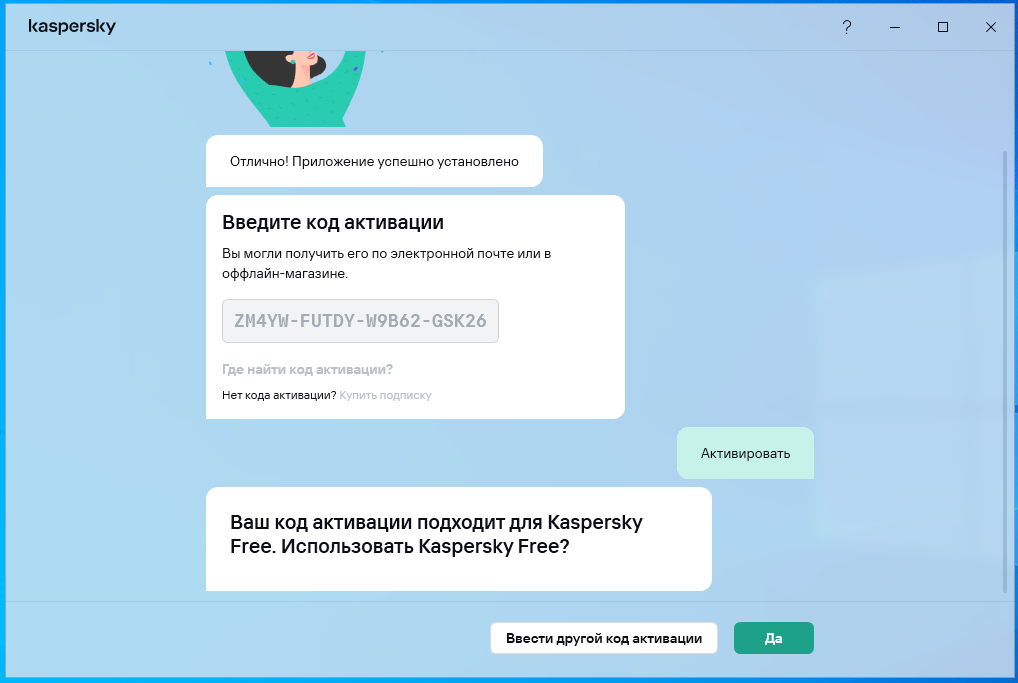Choose 'Ввести другой код активации' button
Screen dimensions: 1018x683
tap(604, 638)
